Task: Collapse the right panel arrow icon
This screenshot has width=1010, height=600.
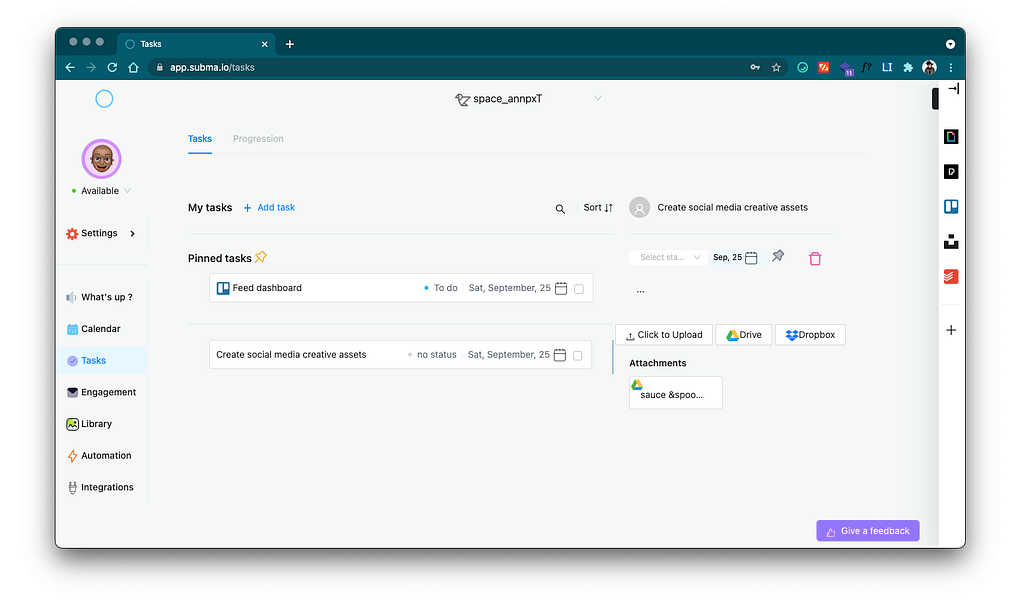Action: [953, 89]
